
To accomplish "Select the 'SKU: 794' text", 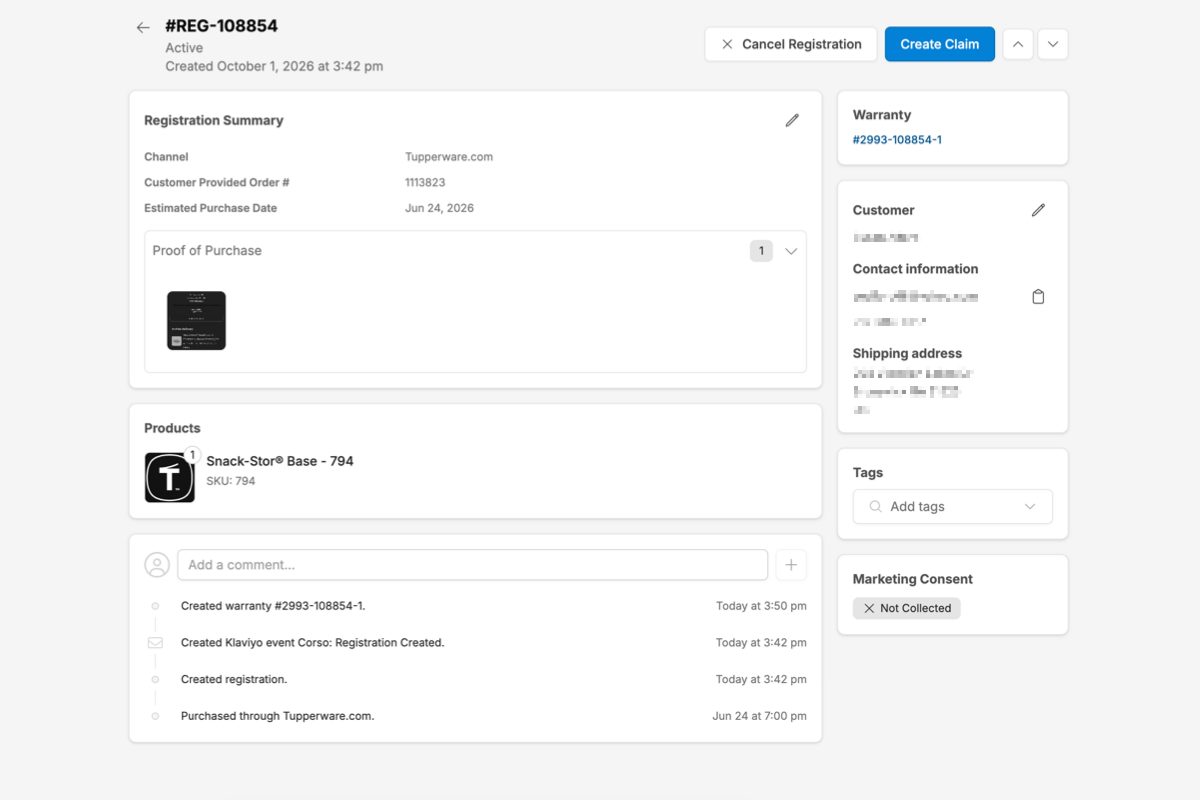I will tap(231, 481).
